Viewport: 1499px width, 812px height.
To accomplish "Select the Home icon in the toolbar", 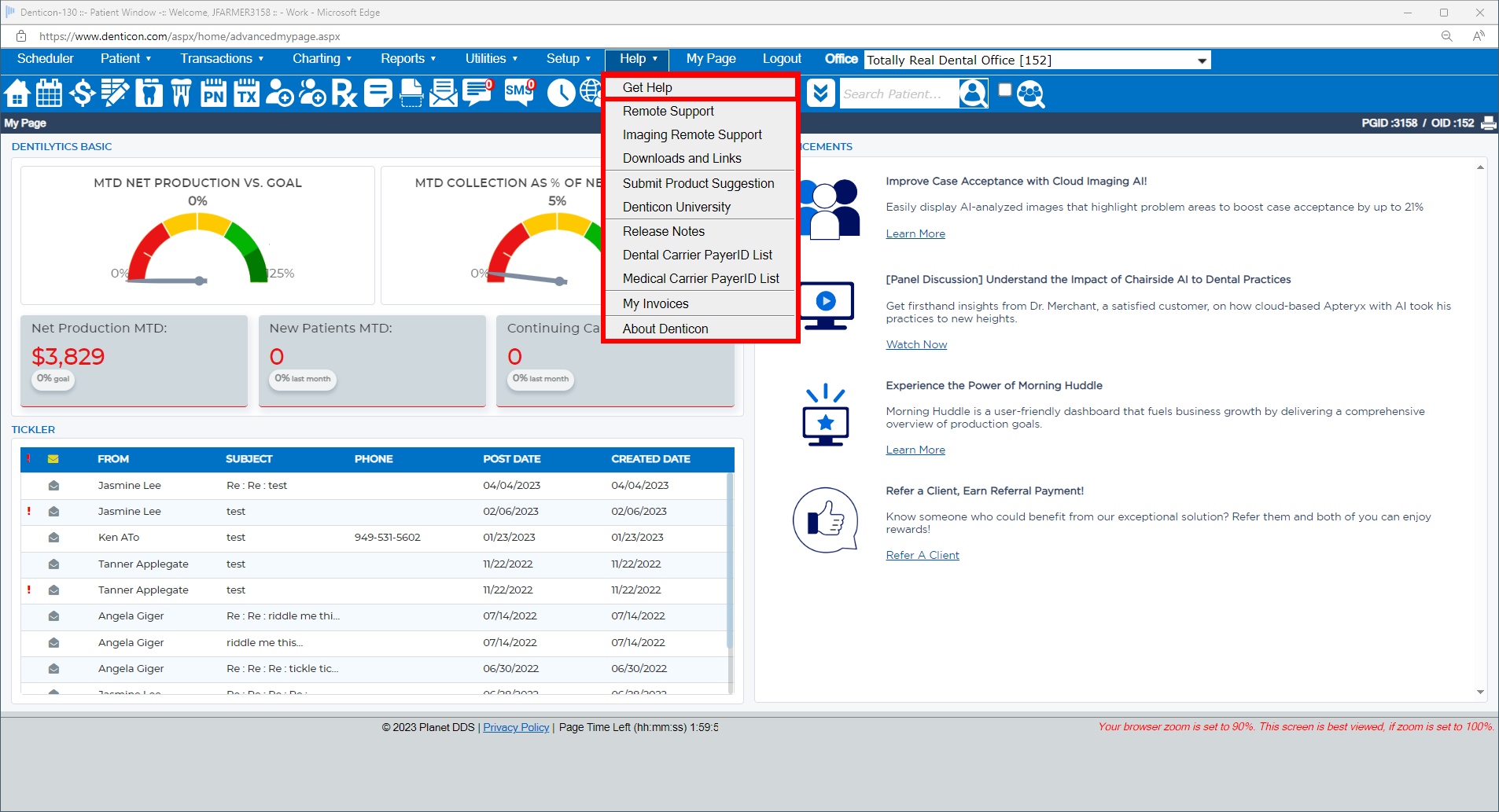I will coord(17,93).
